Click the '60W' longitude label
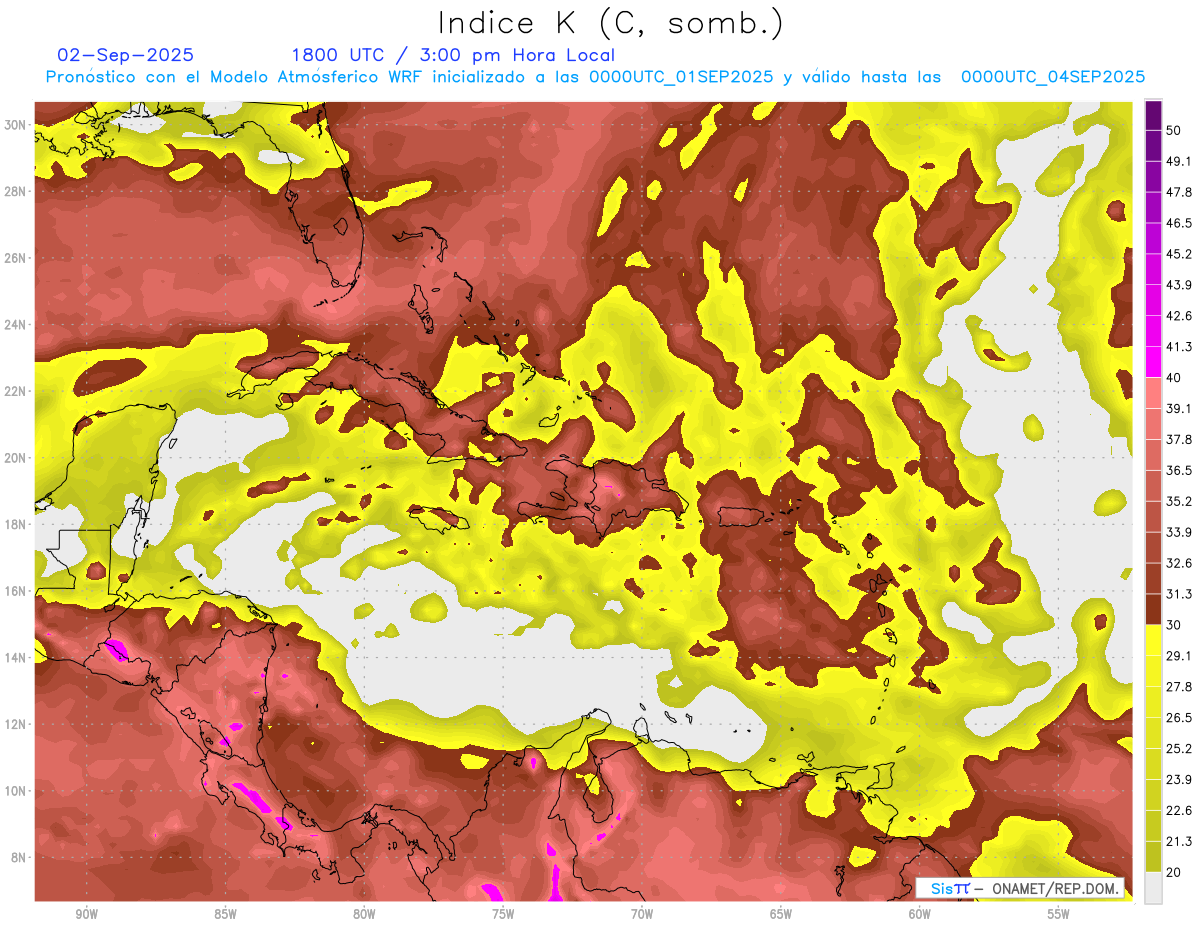Viewport: 1200px width, 927px height. (920, 915)
